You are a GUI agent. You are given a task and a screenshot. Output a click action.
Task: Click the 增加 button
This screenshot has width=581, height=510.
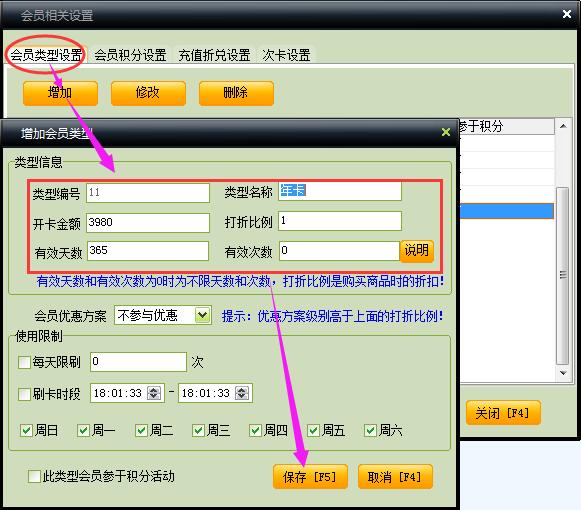[x=60, y=93]
